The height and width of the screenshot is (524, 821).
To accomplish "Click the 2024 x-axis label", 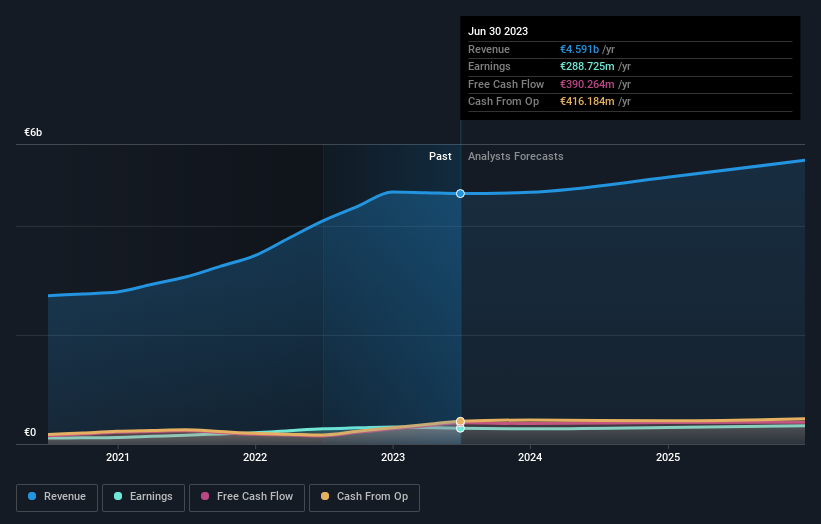I will [530, 458].
